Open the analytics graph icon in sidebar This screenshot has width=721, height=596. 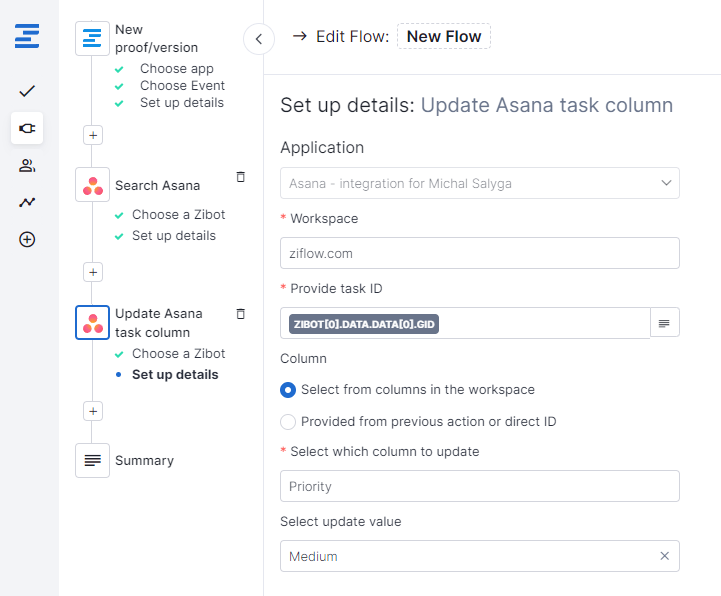(x=27, y=202)
